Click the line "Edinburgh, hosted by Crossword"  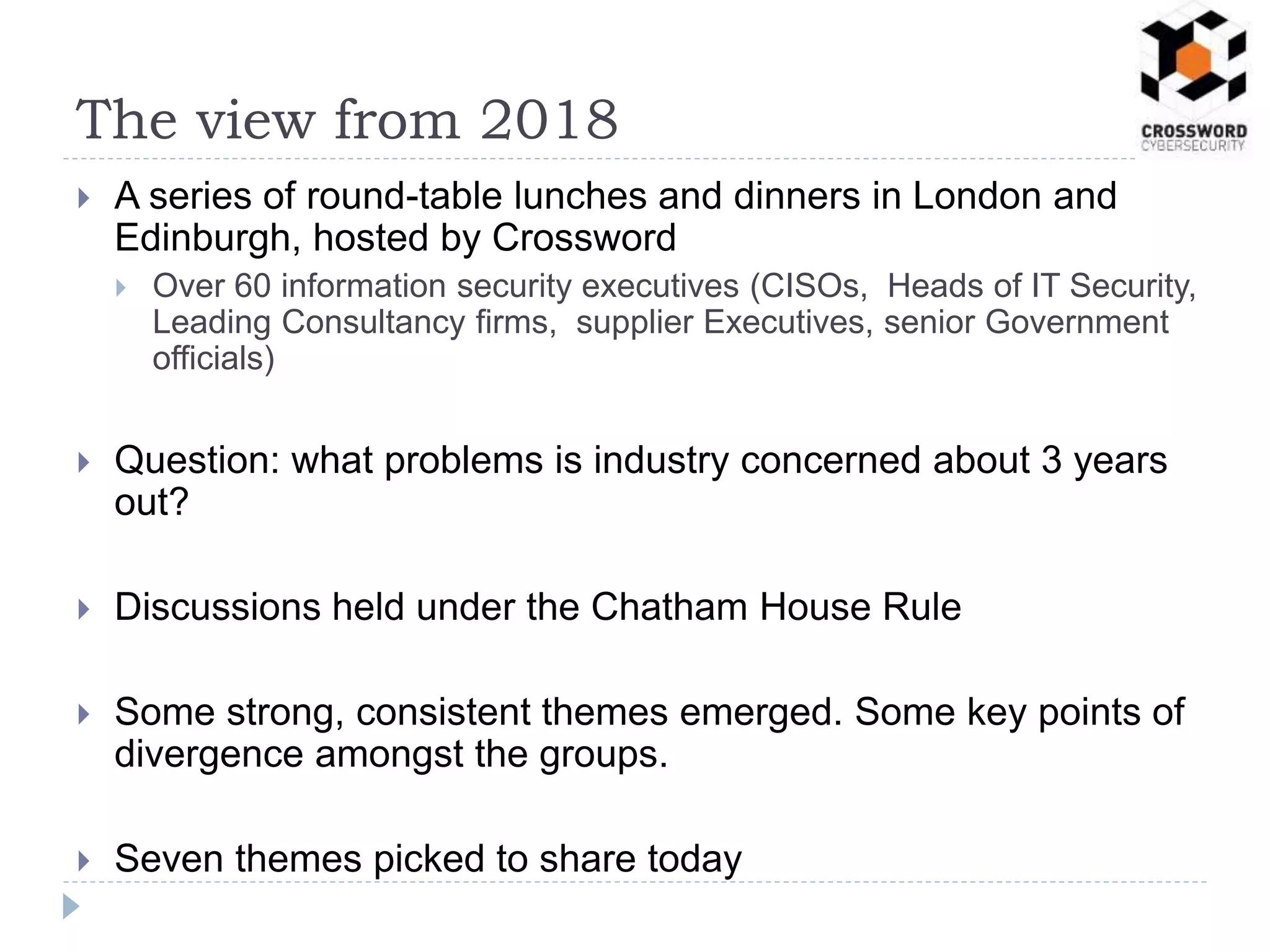click(395, 237)
